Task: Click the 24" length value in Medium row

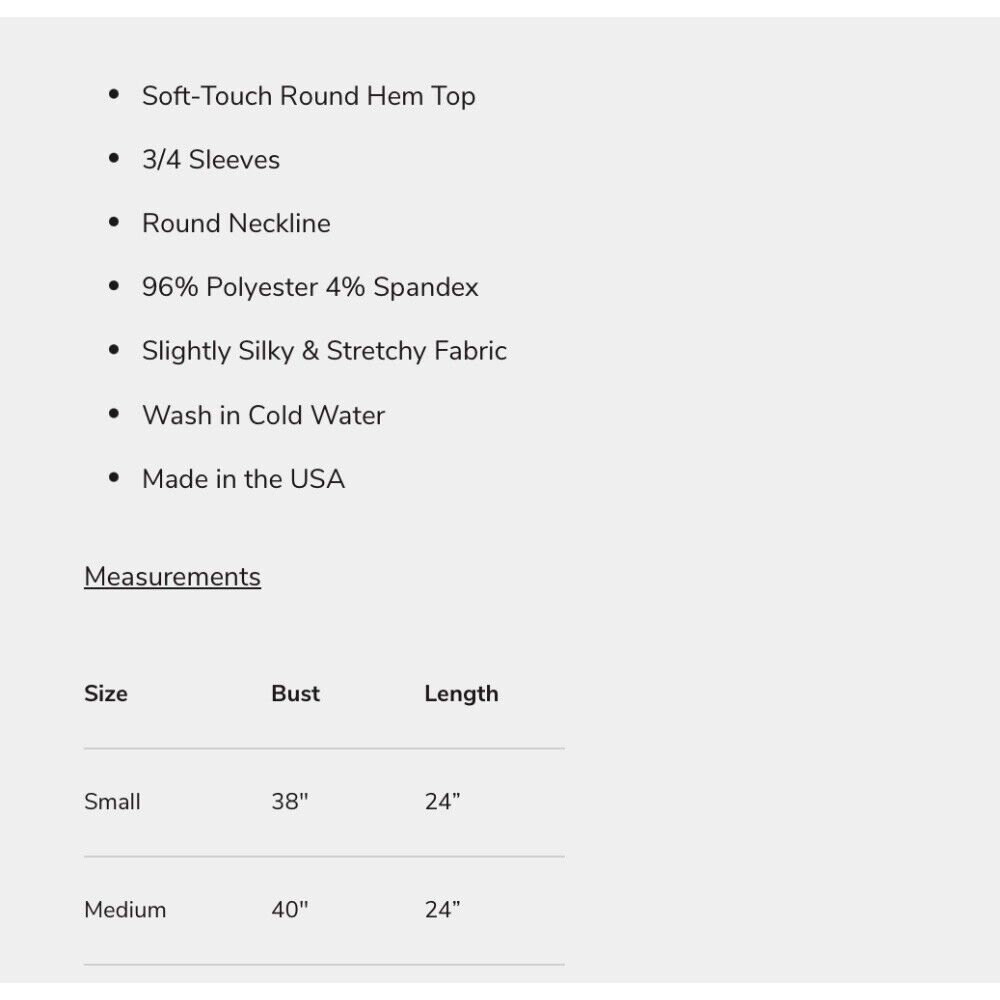Action: pyautogui.click(x=443, y=909)
